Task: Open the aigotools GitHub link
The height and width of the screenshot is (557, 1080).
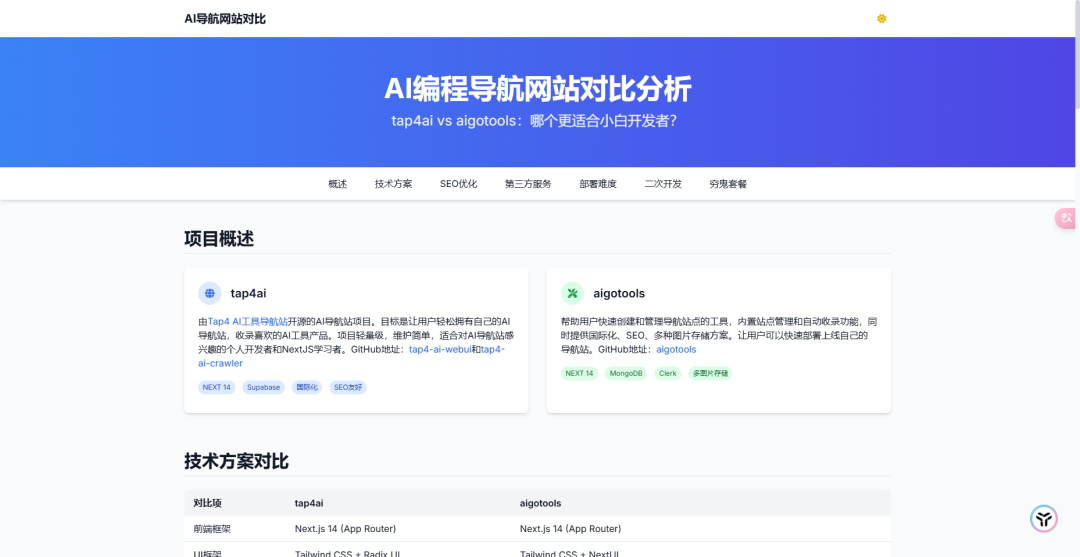Action: point(676,349)
